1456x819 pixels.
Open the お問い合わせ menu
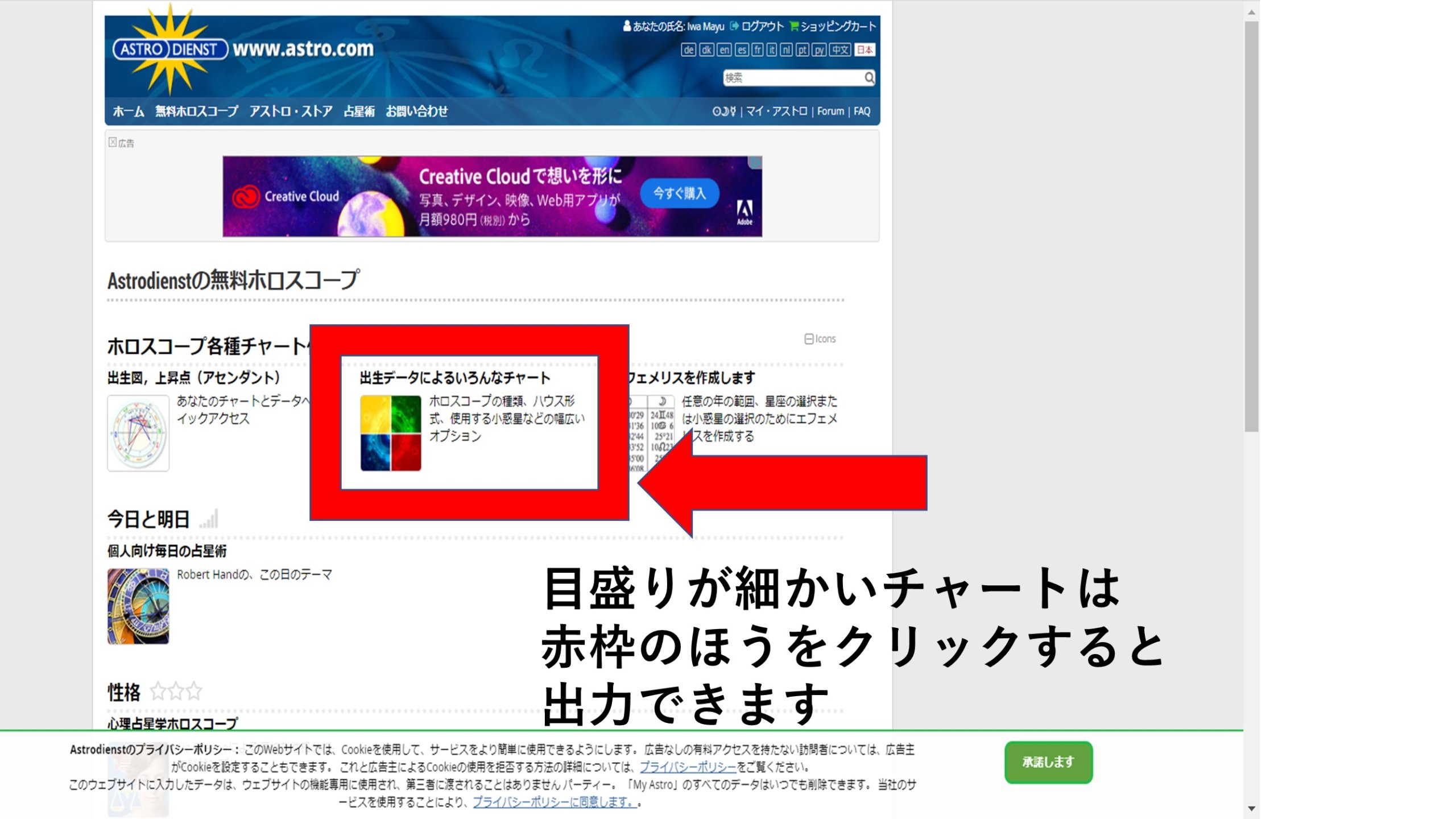(417, 111)
